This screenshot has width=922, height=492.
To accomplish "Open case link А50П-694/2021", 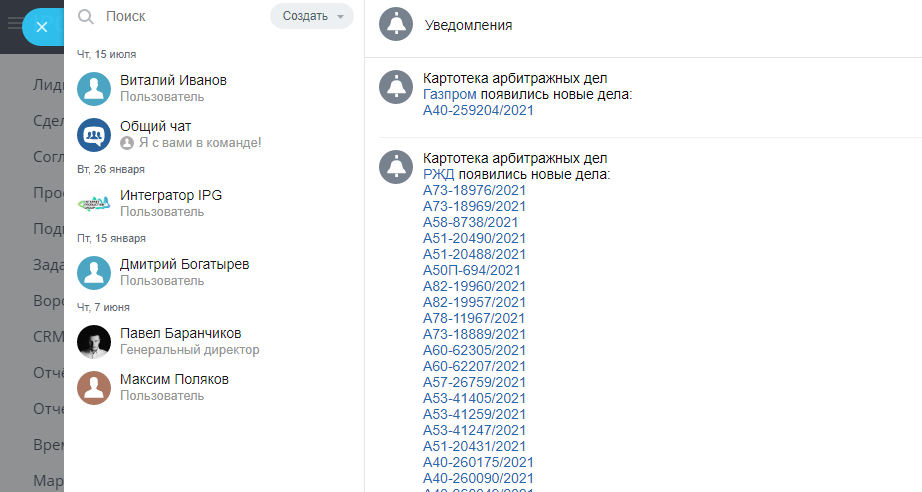I will 472,270.
